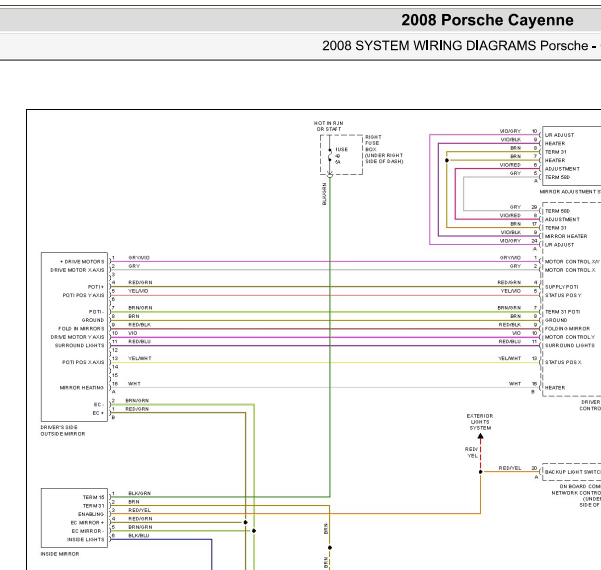The width and height of the screenshot is (601, 570).
Task: Select the "FOLDING MIRROR" label
Action: [567, 329]
